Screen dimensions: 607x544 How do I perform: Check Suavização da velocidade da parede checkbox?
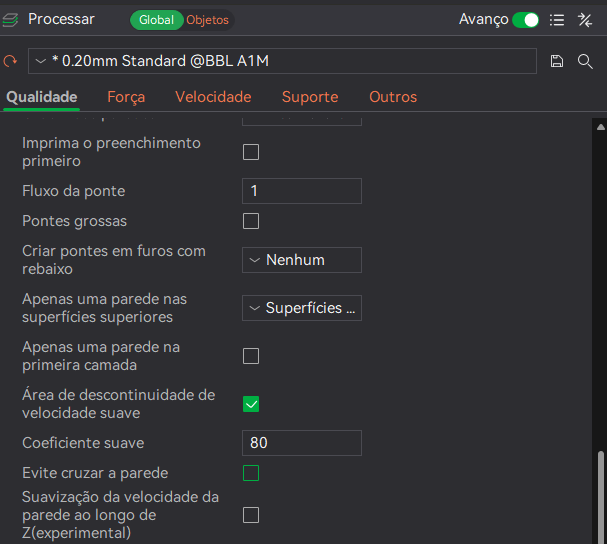point(251,515)
